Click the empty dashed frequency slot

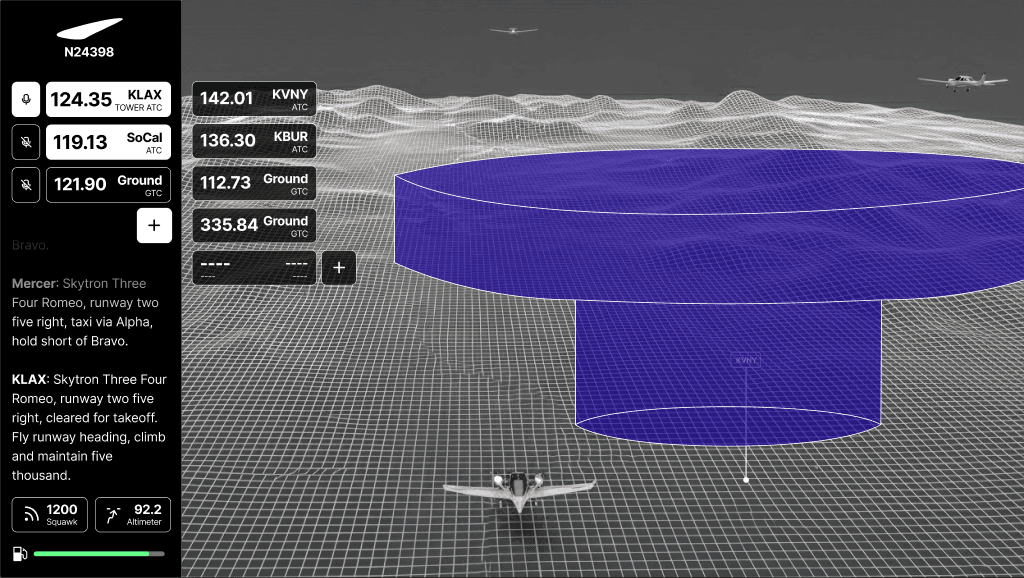(254, 268)
